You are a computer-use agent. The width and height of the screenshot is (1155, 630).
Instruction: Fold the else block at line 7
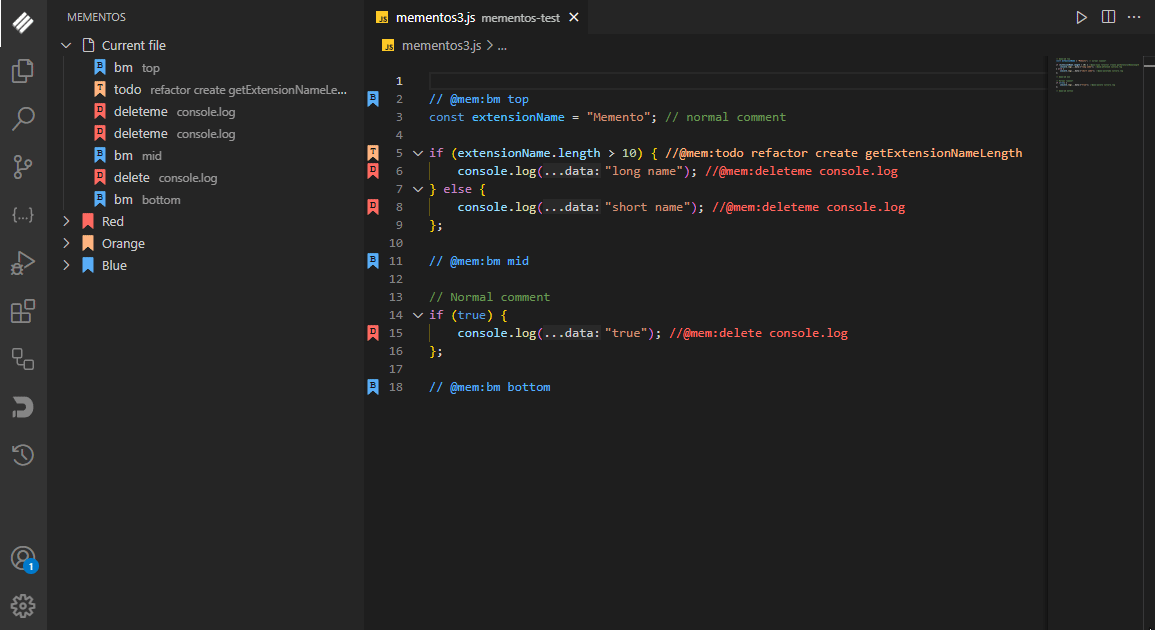point(418,189)
